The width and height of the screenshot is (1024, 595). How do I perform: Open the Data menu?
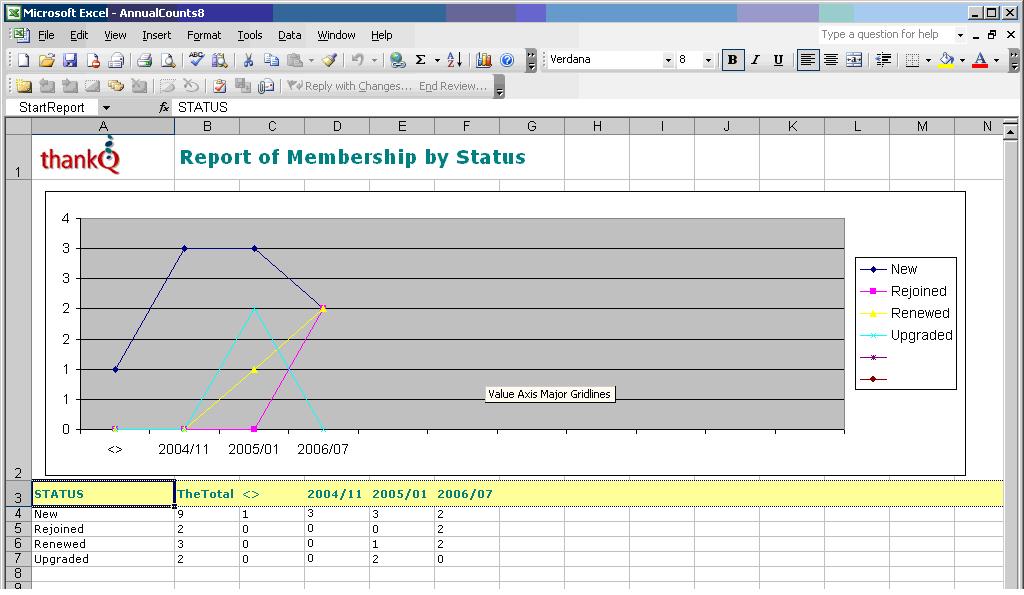(x=289, y=35)
